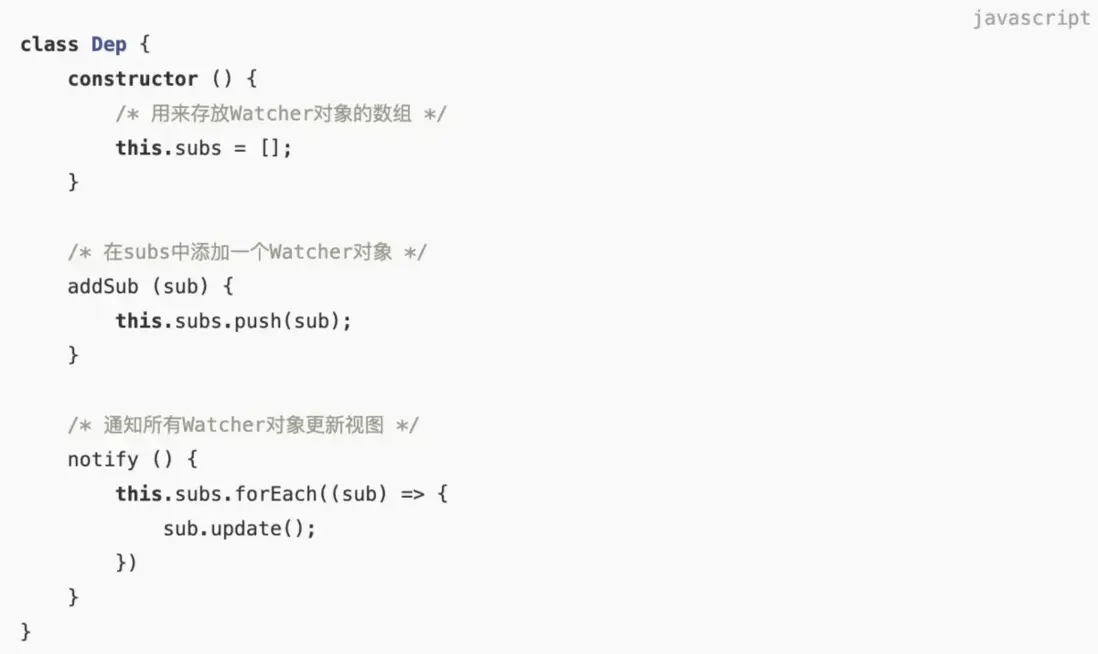The height and width of the screenshot is (654, 1098).
Task: Click the javascript language label
Action: click(1031, 18)
